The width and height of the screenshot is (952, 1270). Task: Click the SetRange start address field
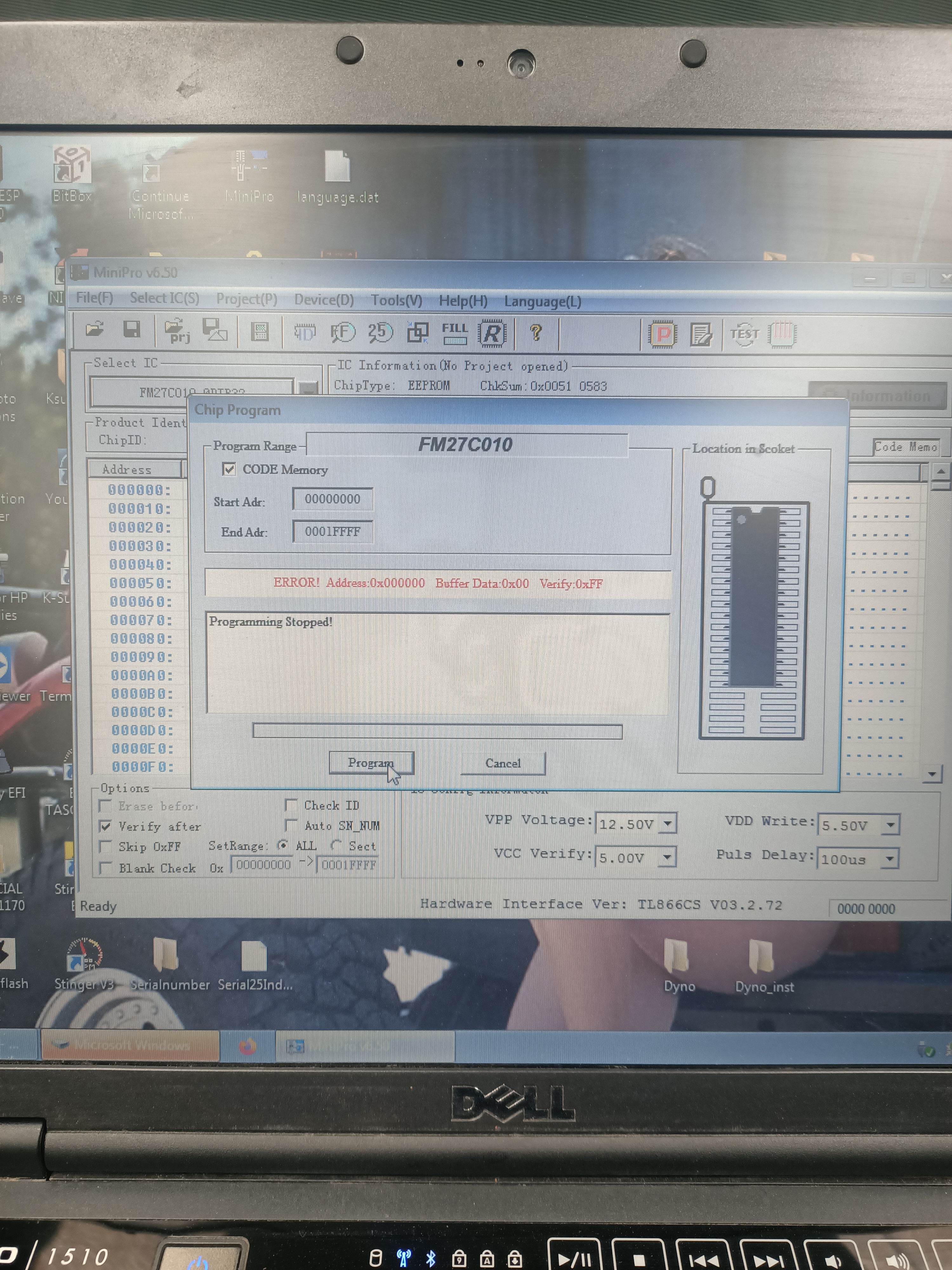click(x=262, y=865)
